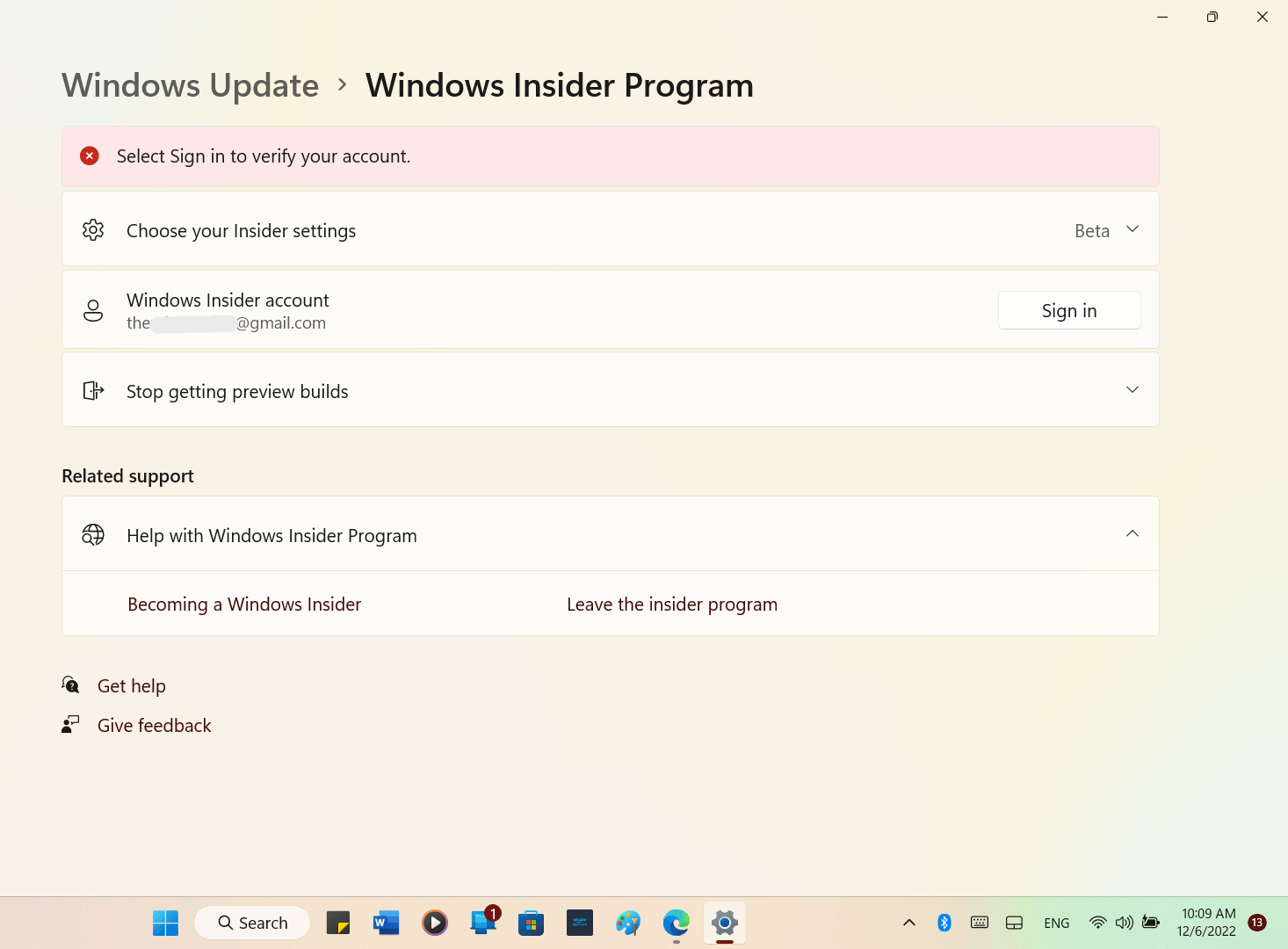Open notification center with 13 badge
Image resolution: width=1288 pixels, height=949 pixels.
click(1257, 923)
